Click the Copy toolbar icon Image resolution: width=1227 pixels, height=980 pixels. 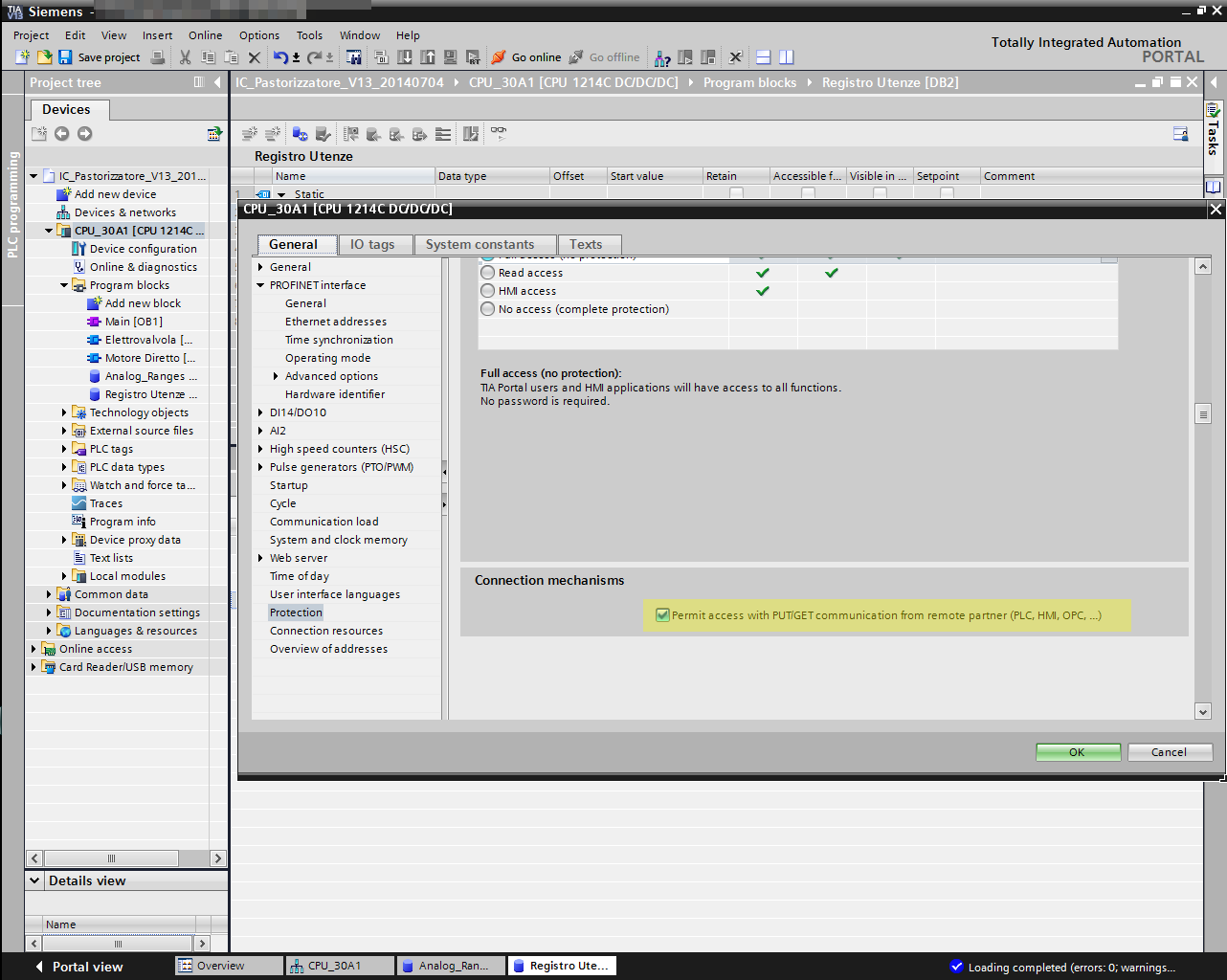[208, 57]
